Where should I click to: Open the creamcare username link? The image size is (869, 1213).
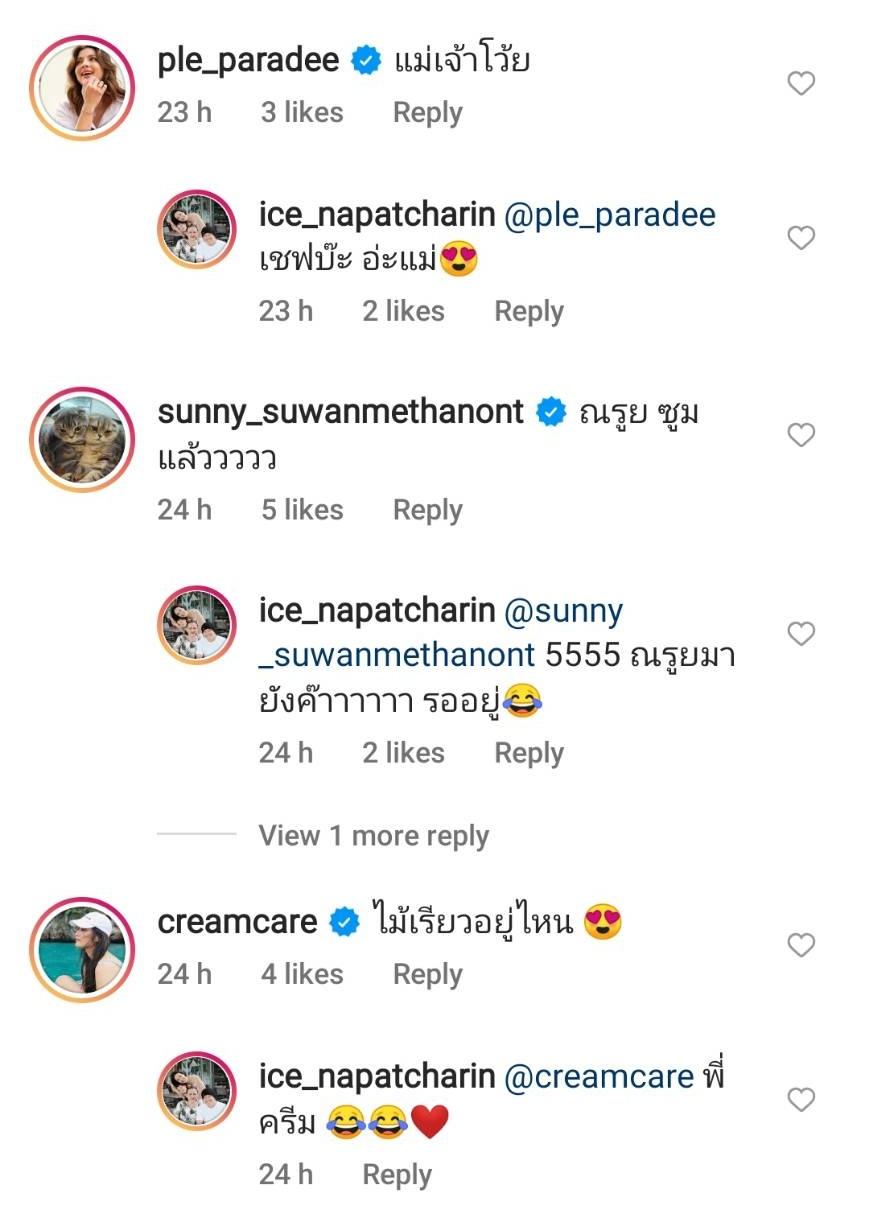click(x=237, y=922)
